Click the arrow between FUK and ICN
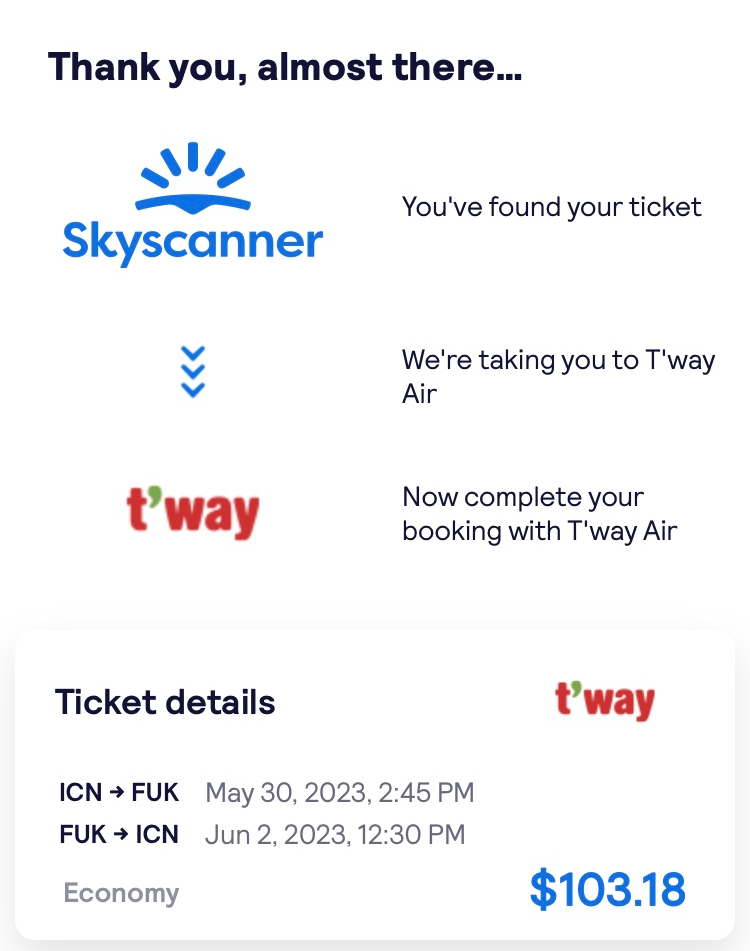The image size is (750, 951). click(x=121, y=835)
